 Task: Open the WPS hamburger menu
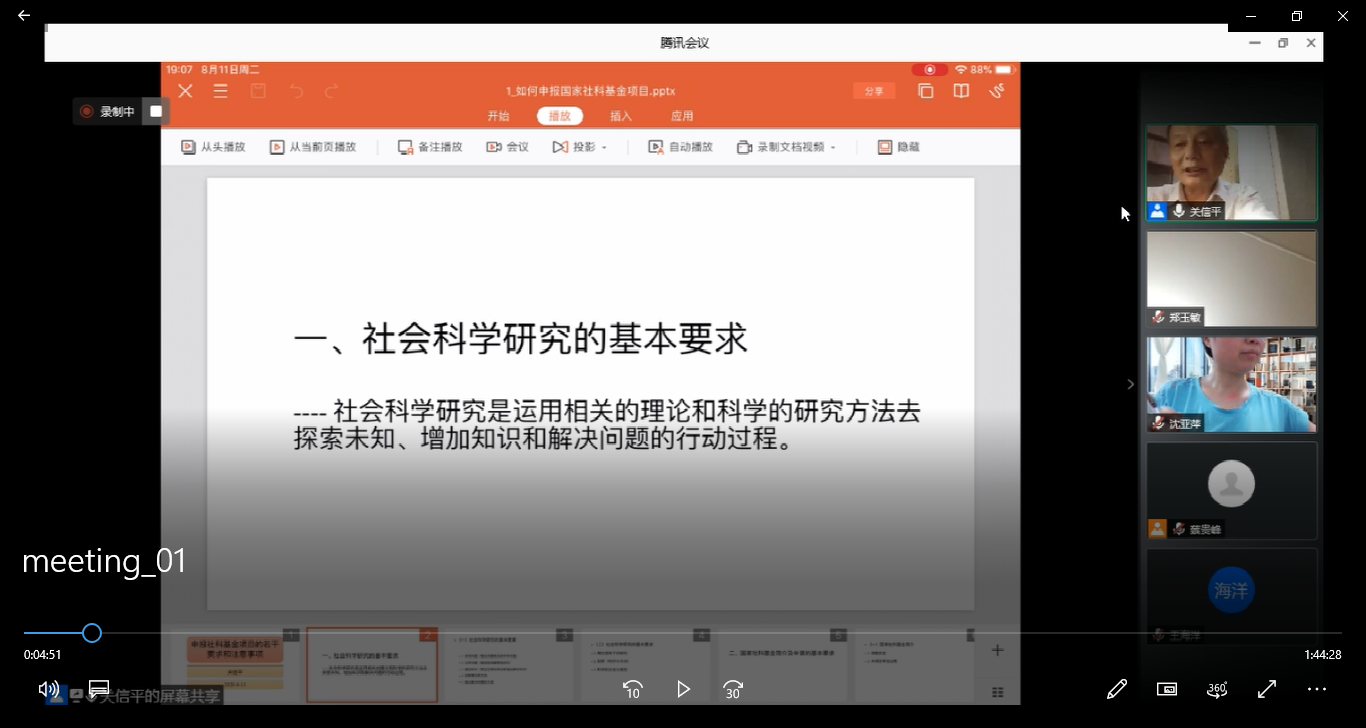pyautogui.click(x=221, y=91)
